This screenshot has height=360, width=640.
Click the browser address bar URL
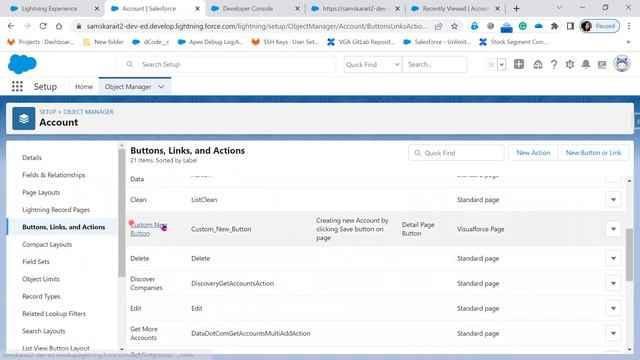[x=256, y=26]
